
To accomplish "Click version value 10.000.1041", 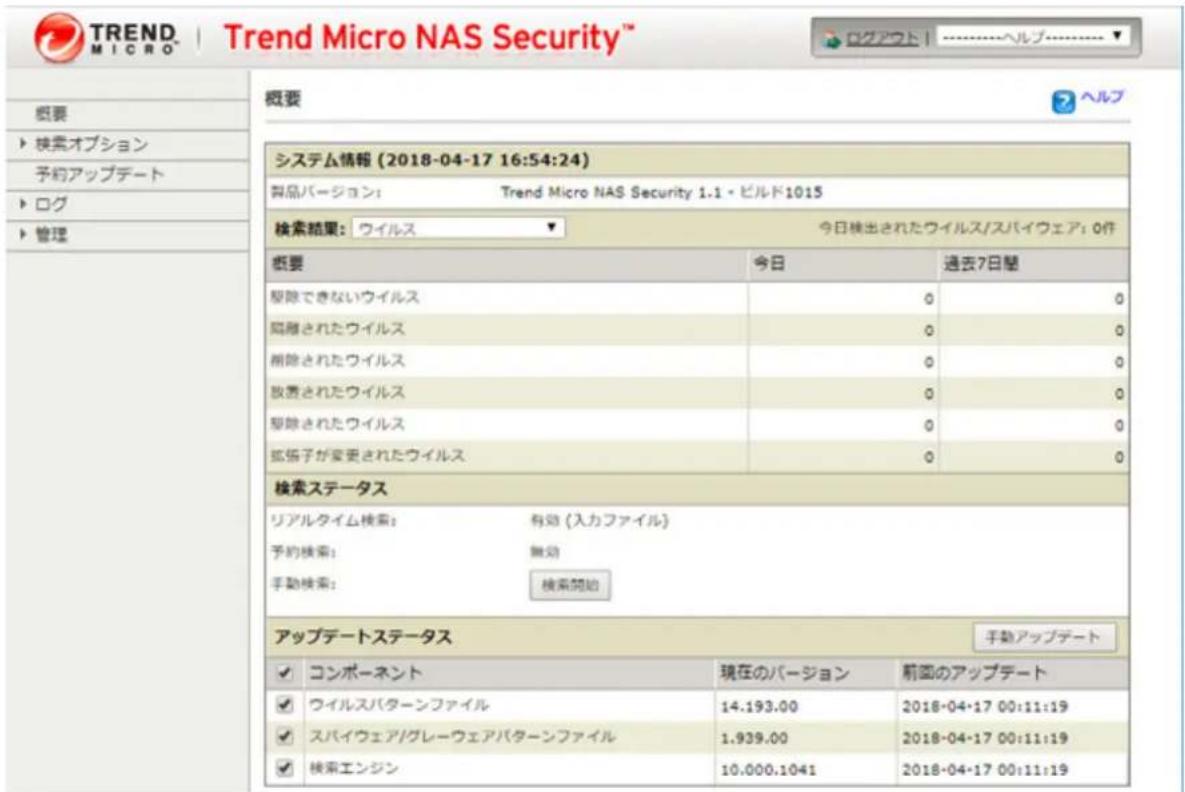I will (x=768, y=770).
